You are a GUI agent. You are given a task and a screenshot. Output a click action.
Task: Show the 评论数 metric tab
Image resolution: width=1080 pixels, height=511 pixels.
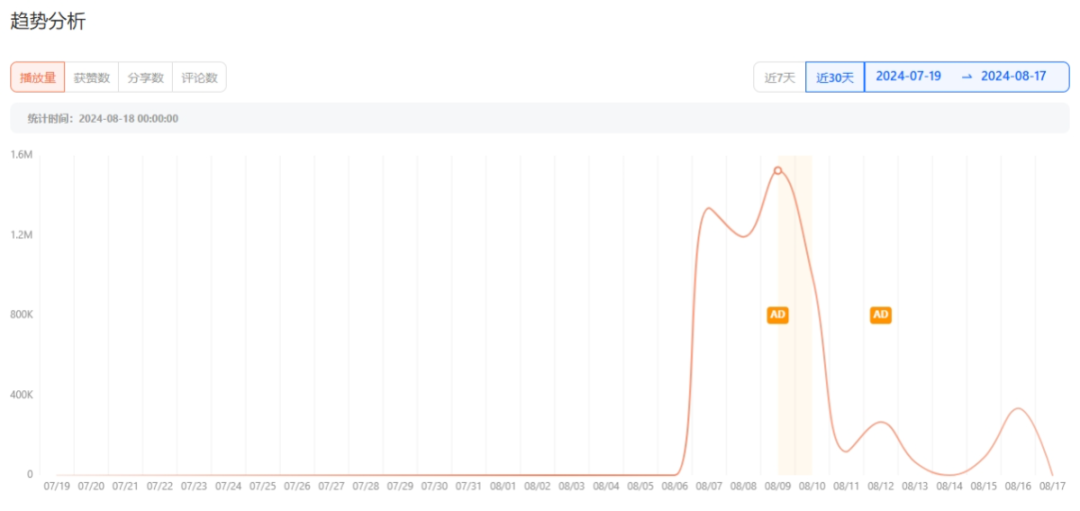click(199, 78)
